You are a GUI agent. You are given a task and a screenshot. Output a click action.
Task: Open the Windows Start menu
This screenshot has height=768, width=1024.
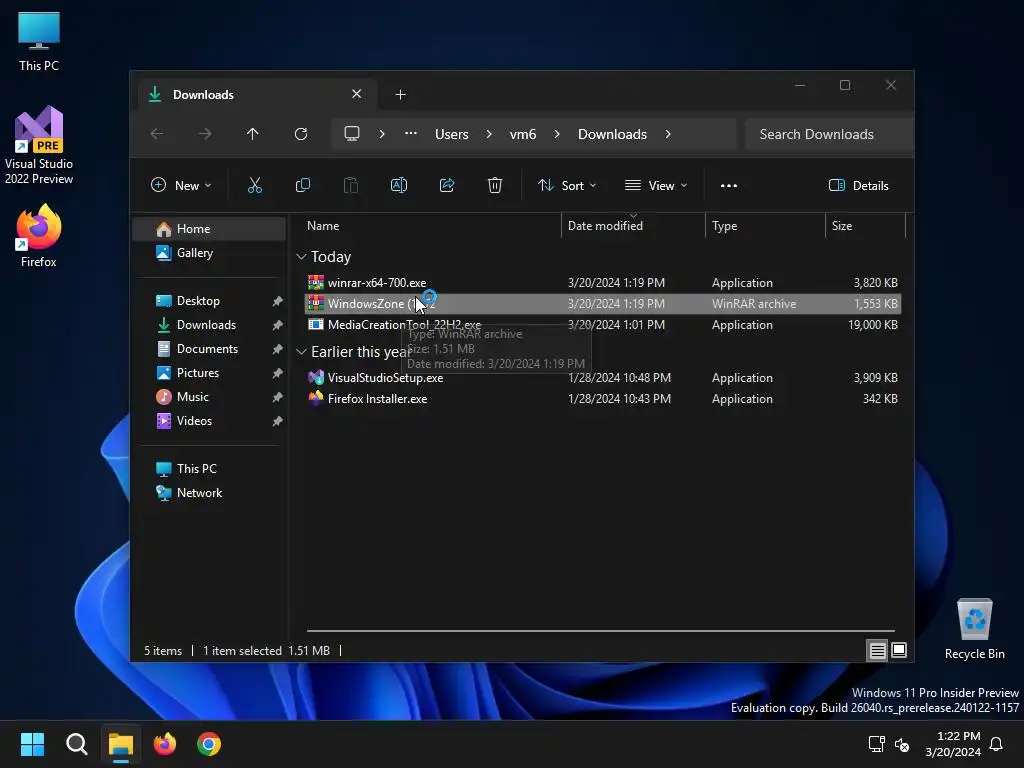[32, 744]
